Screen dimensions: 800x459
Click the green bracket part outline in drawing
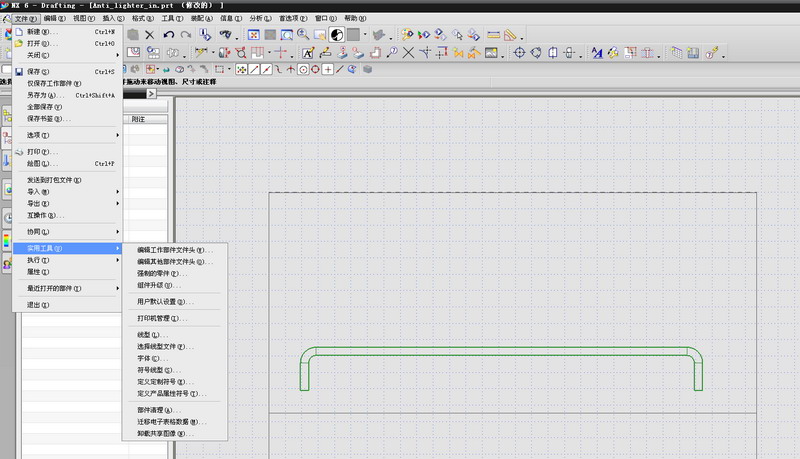[x=501, y=351]
